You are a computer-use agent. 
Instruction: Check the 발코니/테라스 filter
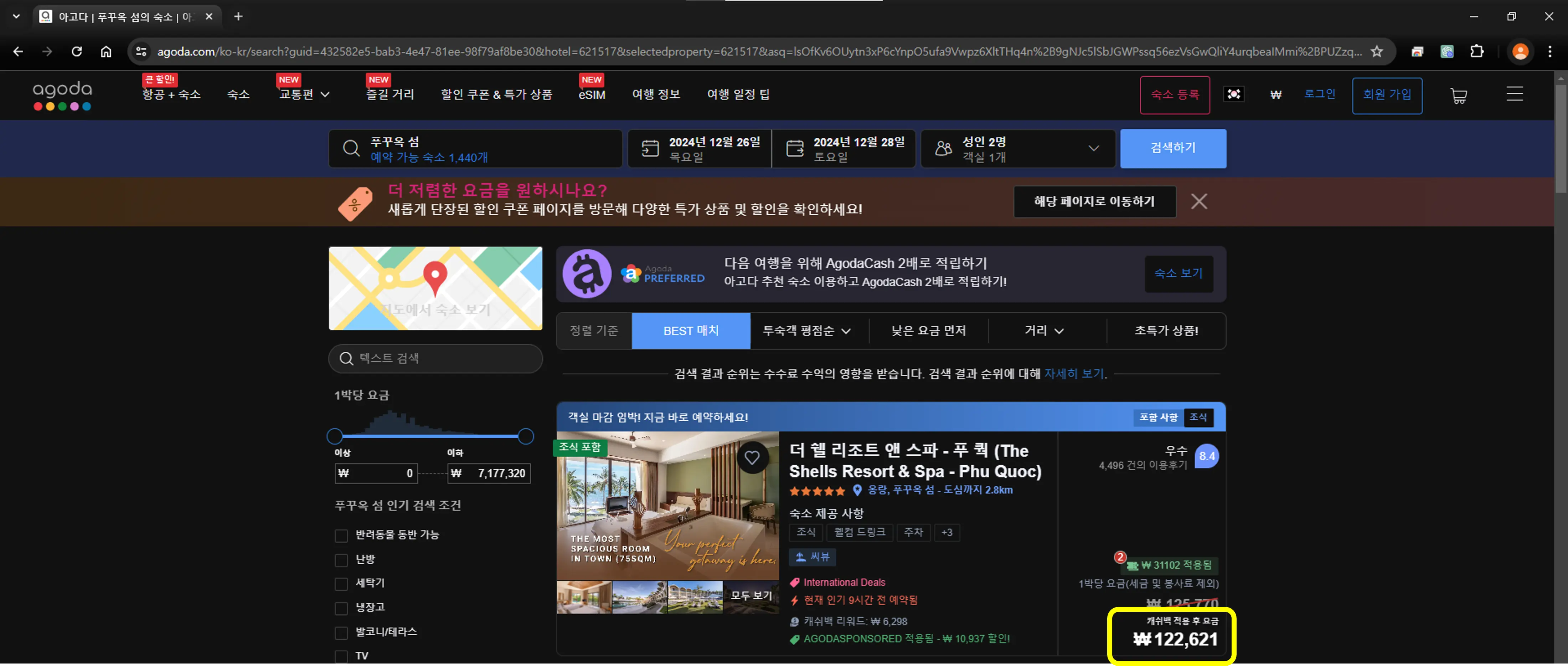click(341, 633)
